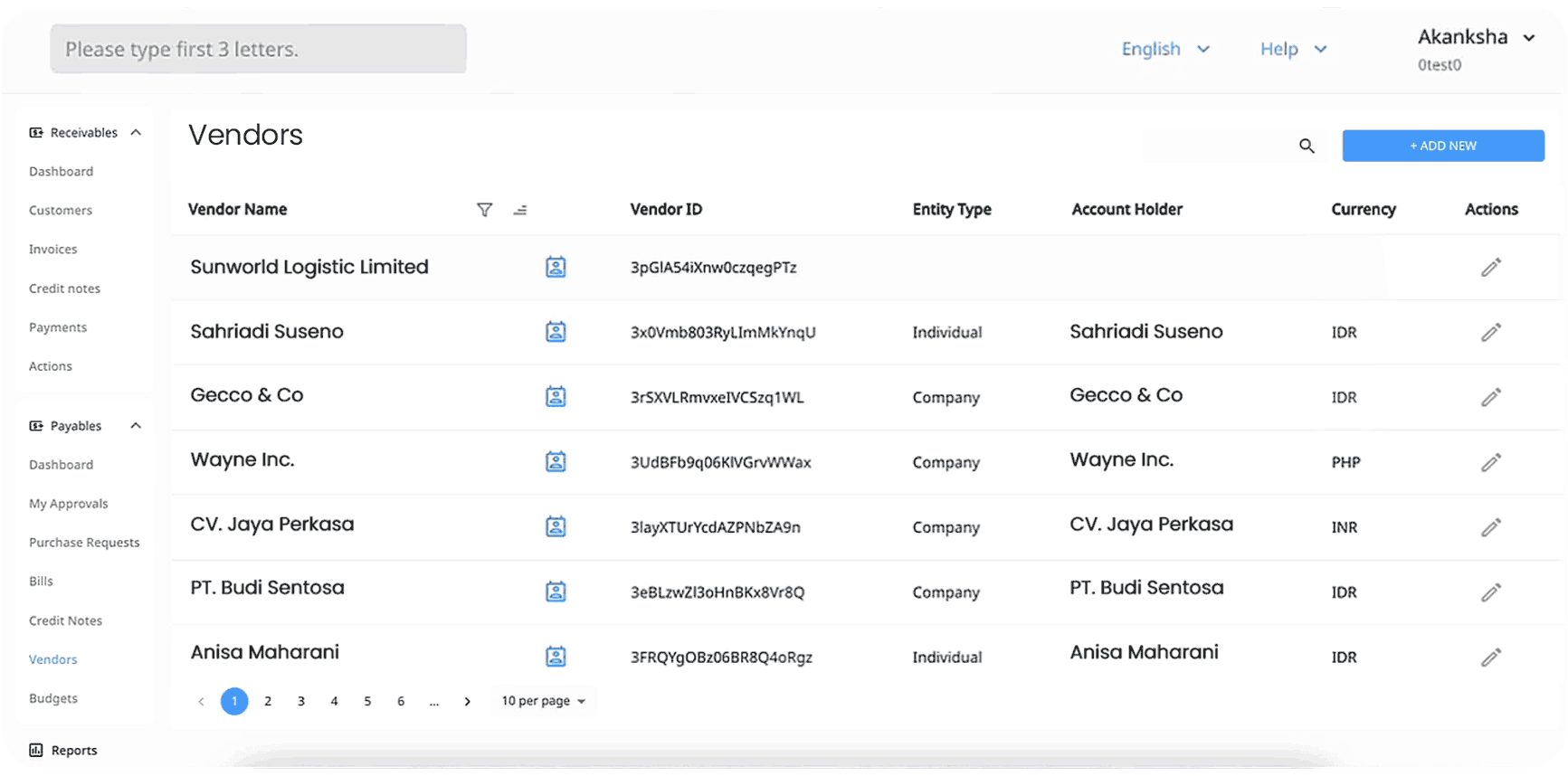1568x776 pixels.
Task: Change the 10 per page setting
Action: 544,701
